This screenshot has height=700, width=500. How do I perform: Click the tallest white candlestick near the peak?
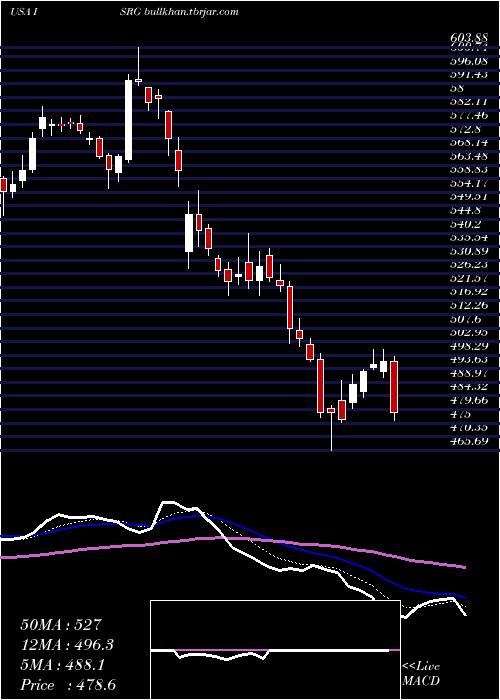click(129, 120)
